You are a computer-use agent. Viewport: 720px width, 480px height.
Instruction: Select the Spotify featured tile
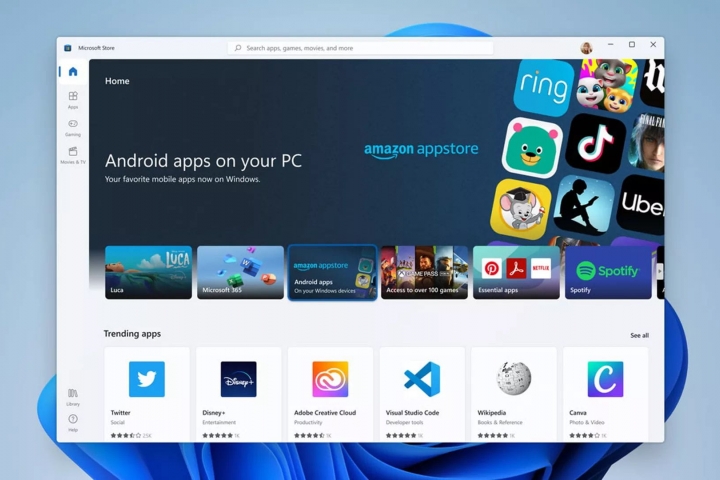(x=608, y=272)
